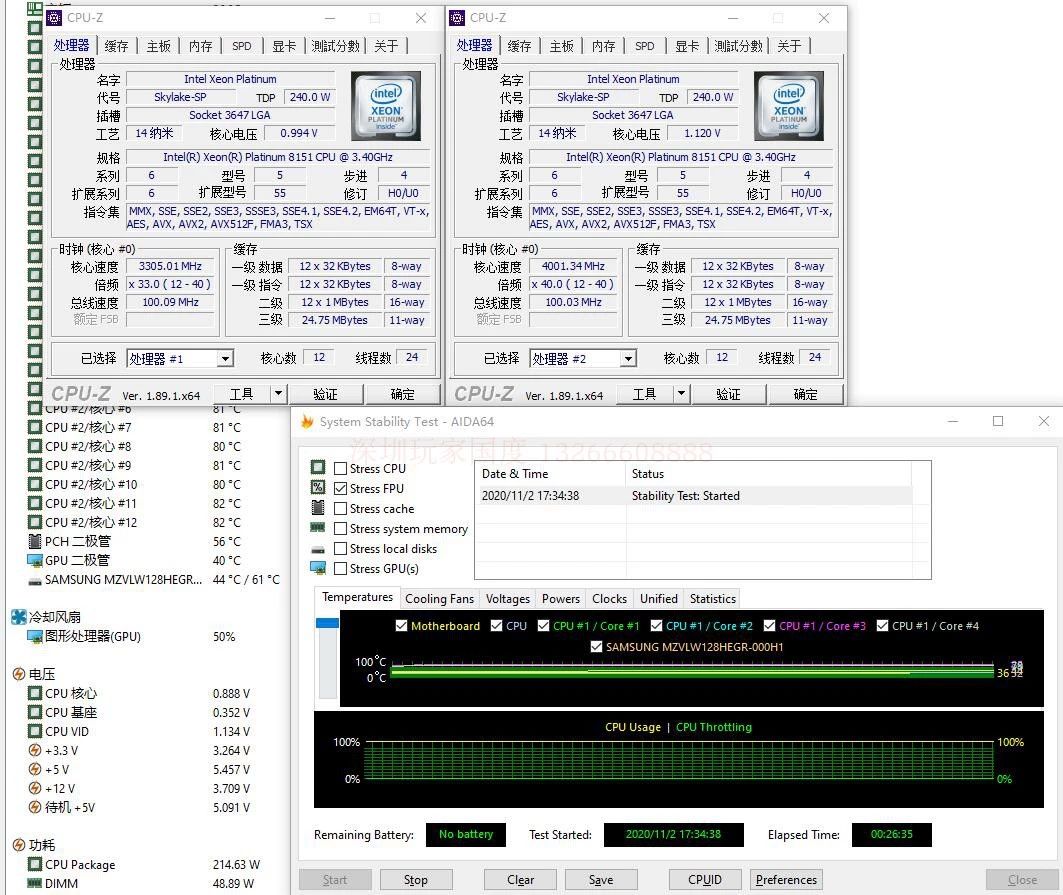Enable the Stress CPU checkbox
The width and height of the screenshot is (1063, 895).
point(340,469)
